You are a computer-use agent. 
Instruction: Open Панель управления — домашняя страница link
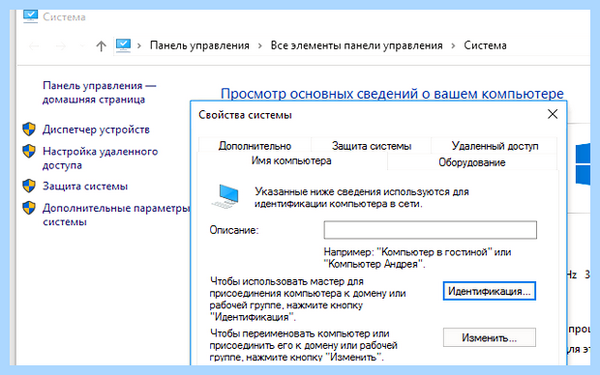click(x=99, y=92)
